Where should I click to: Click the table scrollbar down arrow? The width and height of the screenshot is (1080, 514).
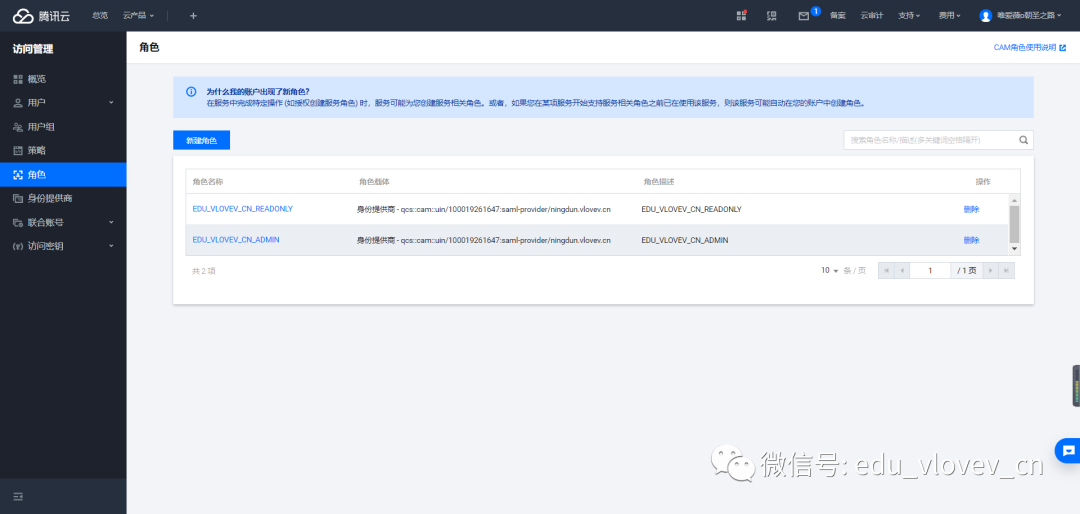click(x=1014, y=249)
